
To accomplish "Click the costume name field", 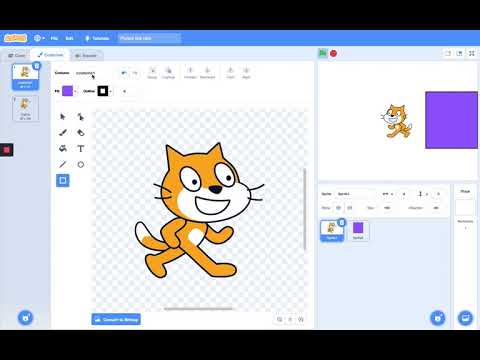I will point(94,73).
